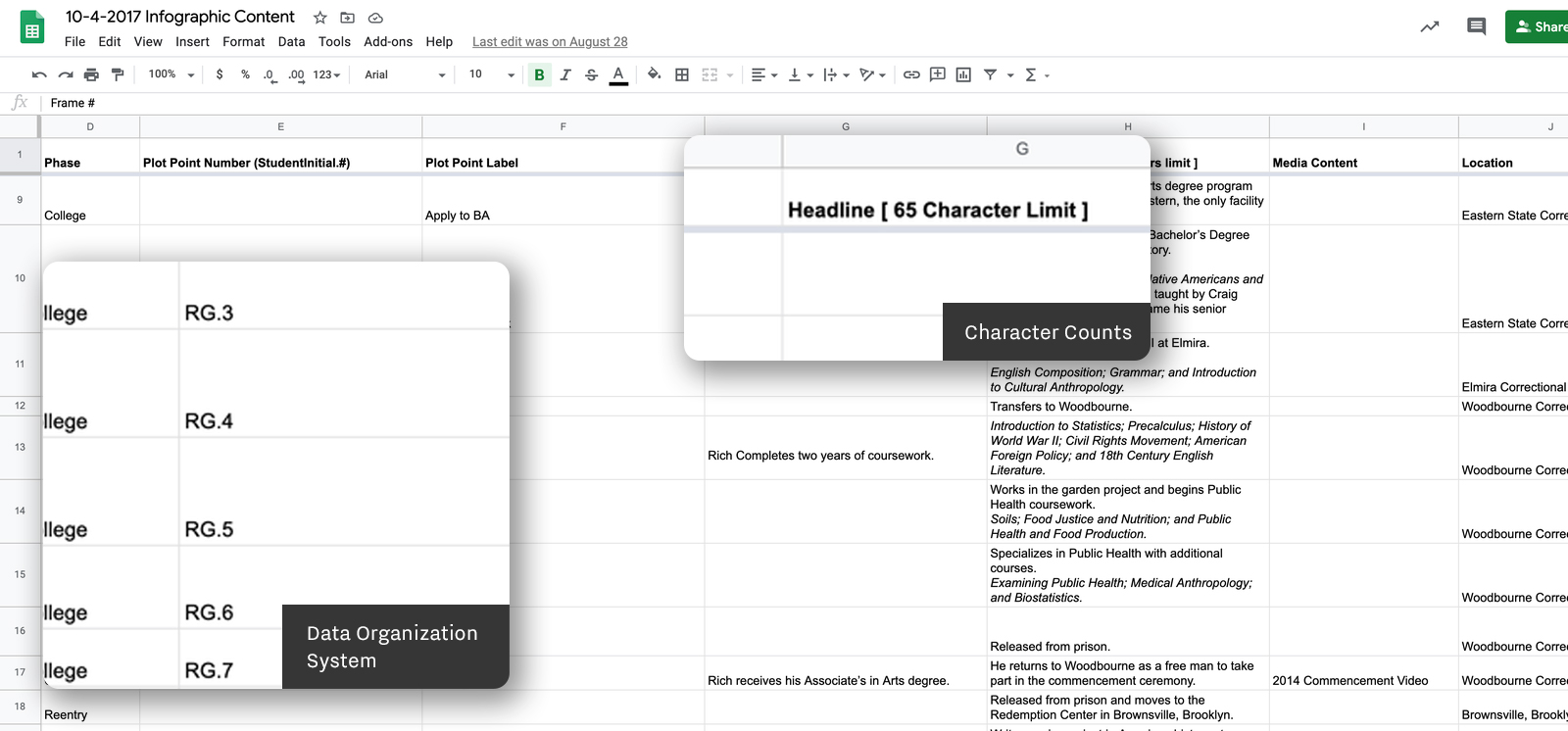The image size is (1568, 731).
Task: Click the formula bar containing 'Frame #'
Action: point(804,103)
